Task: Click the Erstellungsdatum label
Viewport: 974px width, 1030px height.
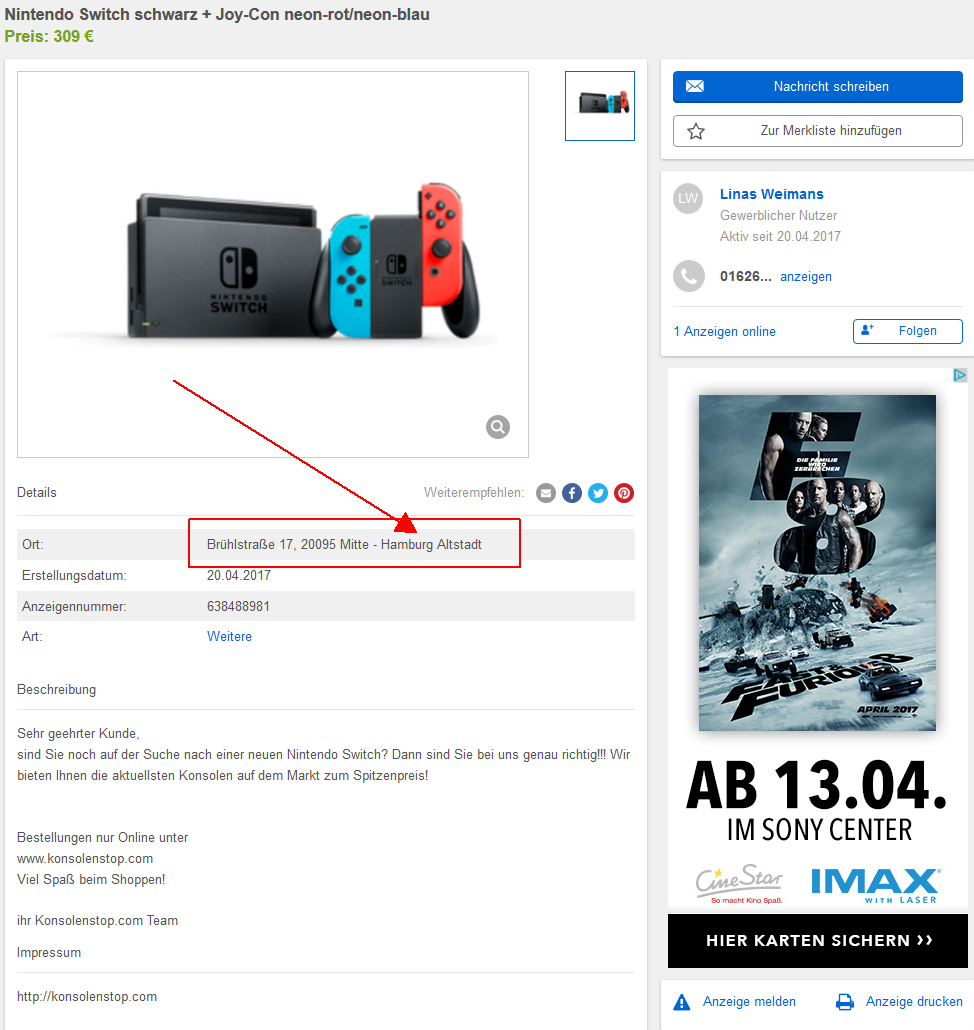Action: coord(74,575)
